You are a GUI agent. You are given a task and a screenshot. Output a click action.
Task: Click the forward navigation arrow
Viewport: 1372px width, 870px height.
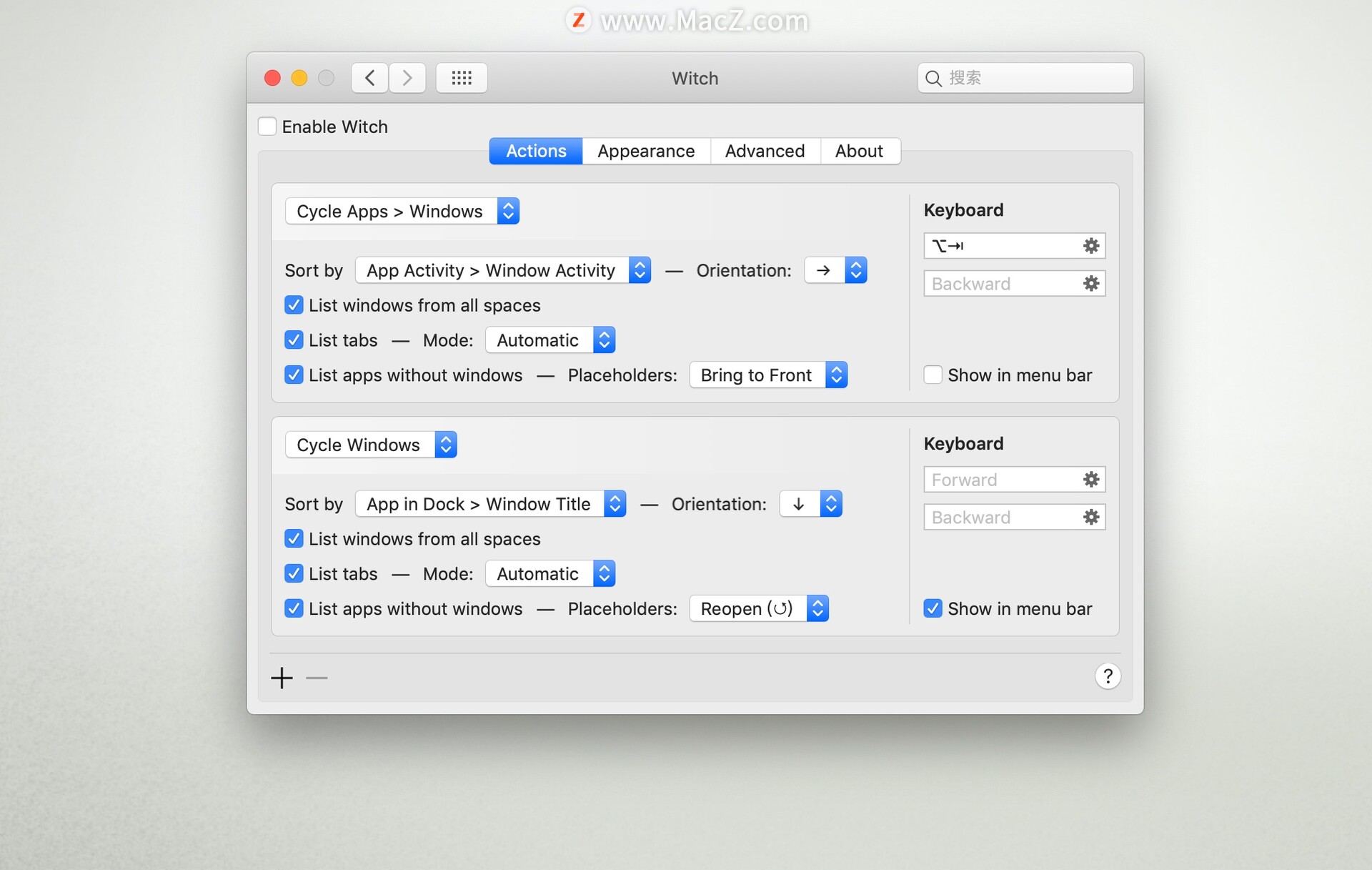point(407,78)
